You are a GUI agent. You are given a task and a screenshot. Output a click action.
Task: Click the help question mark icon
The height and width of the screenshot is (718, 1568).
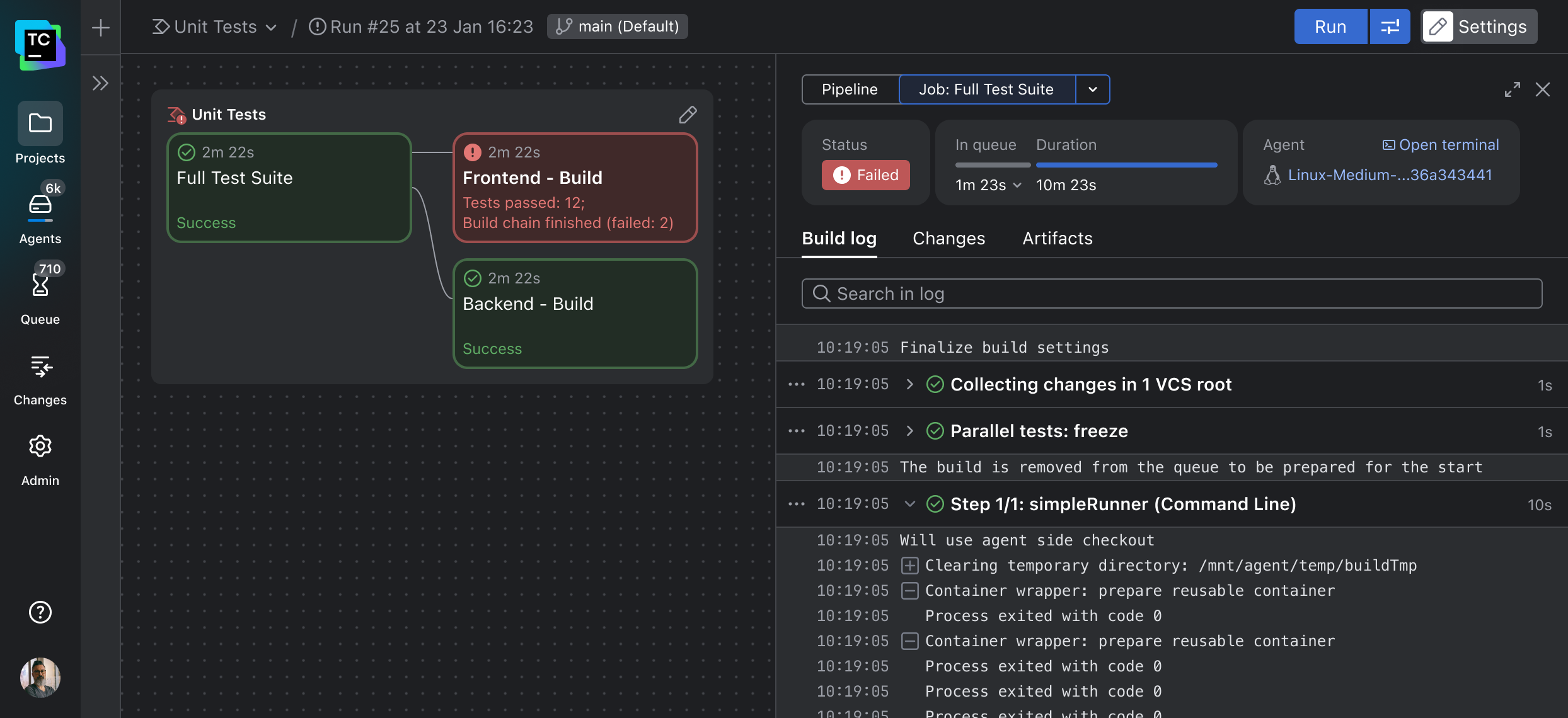pyautogui.click(x=40, y=612)
